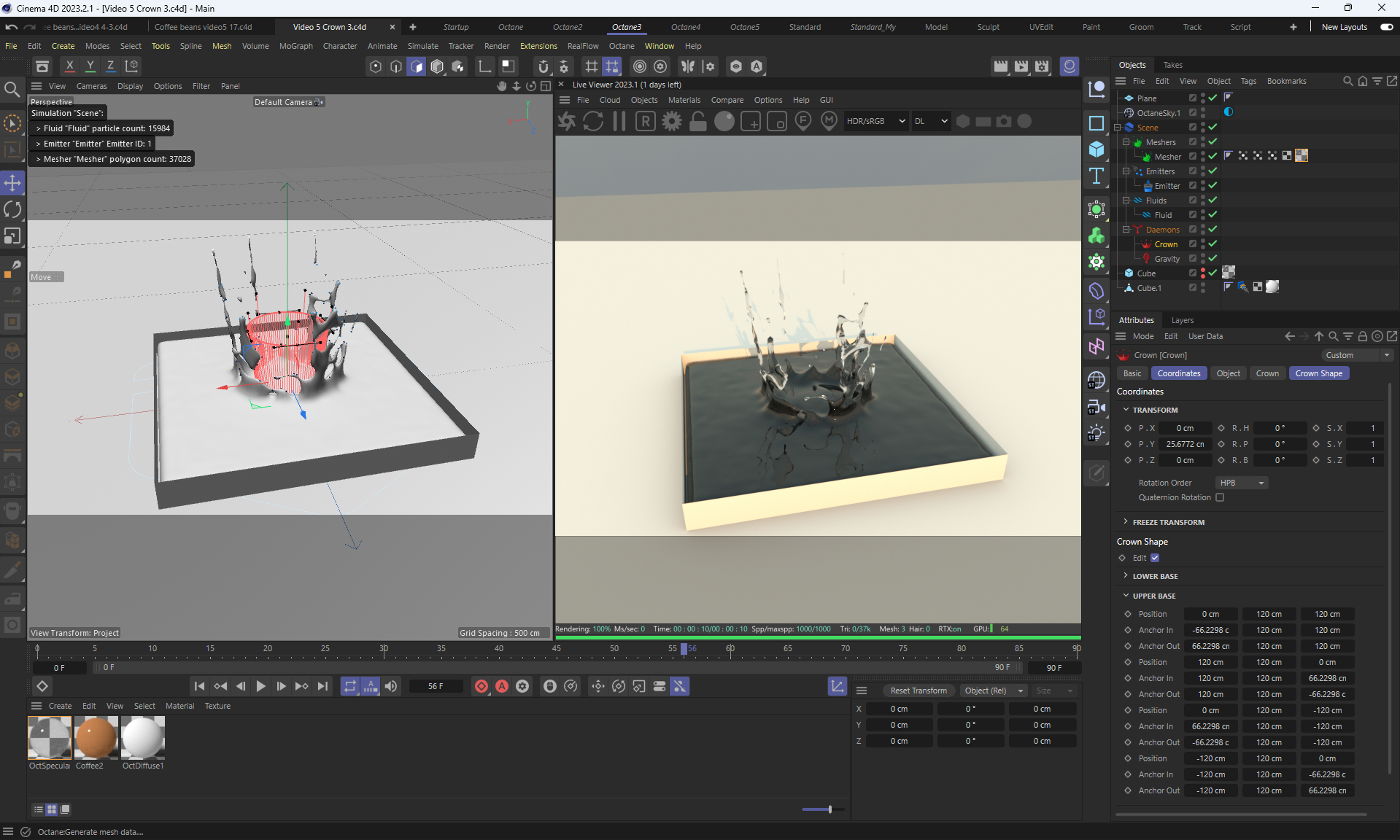Image resolution: width=1400 pixels, height=840 pixels.
Task: Open Object (Rel) coordinate mode dropdown
Action: (993, 691)
